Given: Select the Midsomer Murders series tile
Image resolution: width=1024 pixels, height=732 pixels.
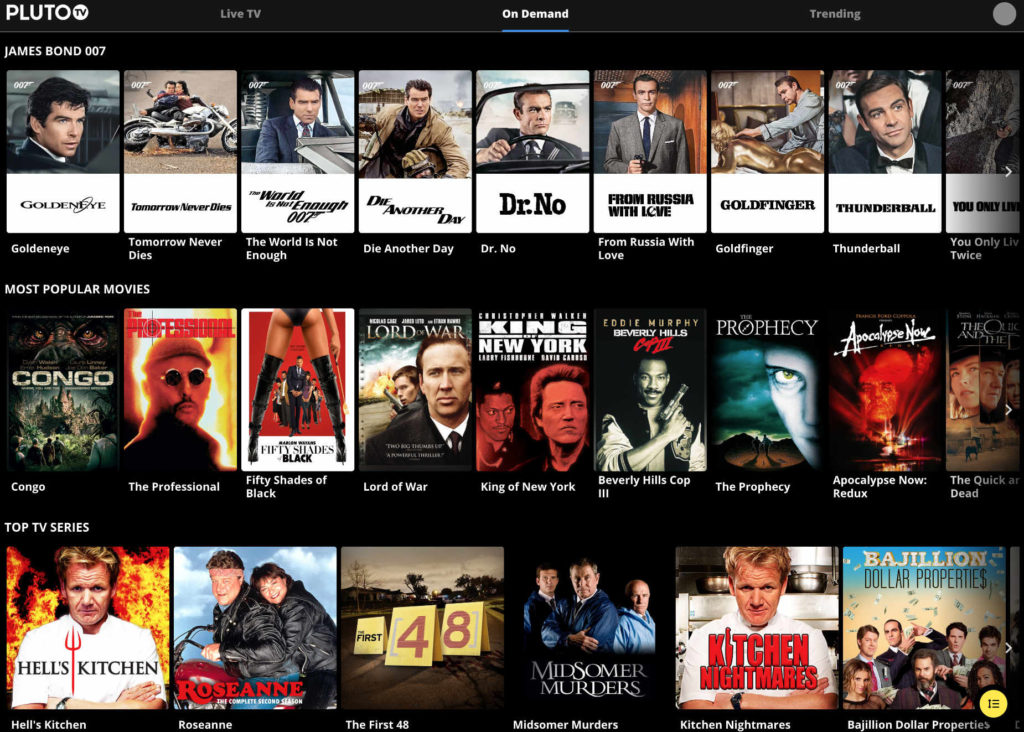Looking at the screenshot, I should [589, 627].
